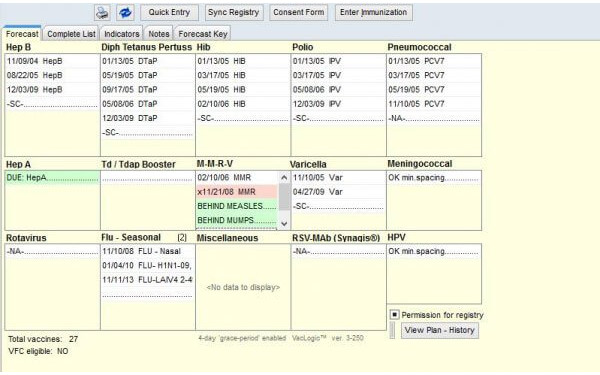This screenshot has height=375, width=600.
Task: Select the 01/13/05 HIB entry
Action: tap(243, 61)
